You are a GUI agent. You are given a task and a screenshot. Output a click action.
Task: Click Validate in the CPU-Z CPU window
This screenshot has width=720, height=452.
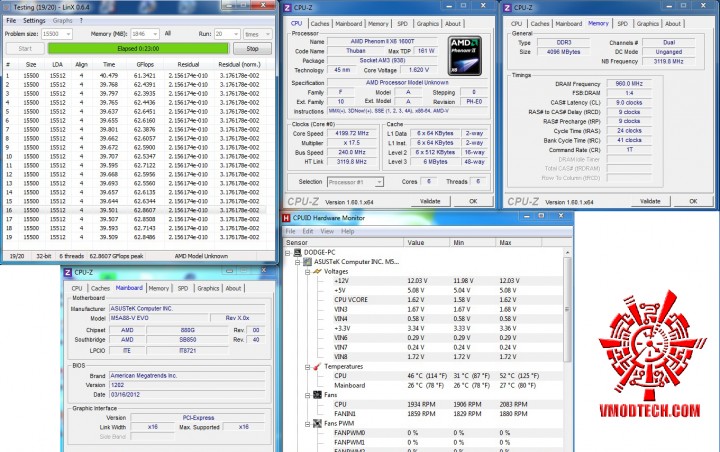click(x=430, y=201)
